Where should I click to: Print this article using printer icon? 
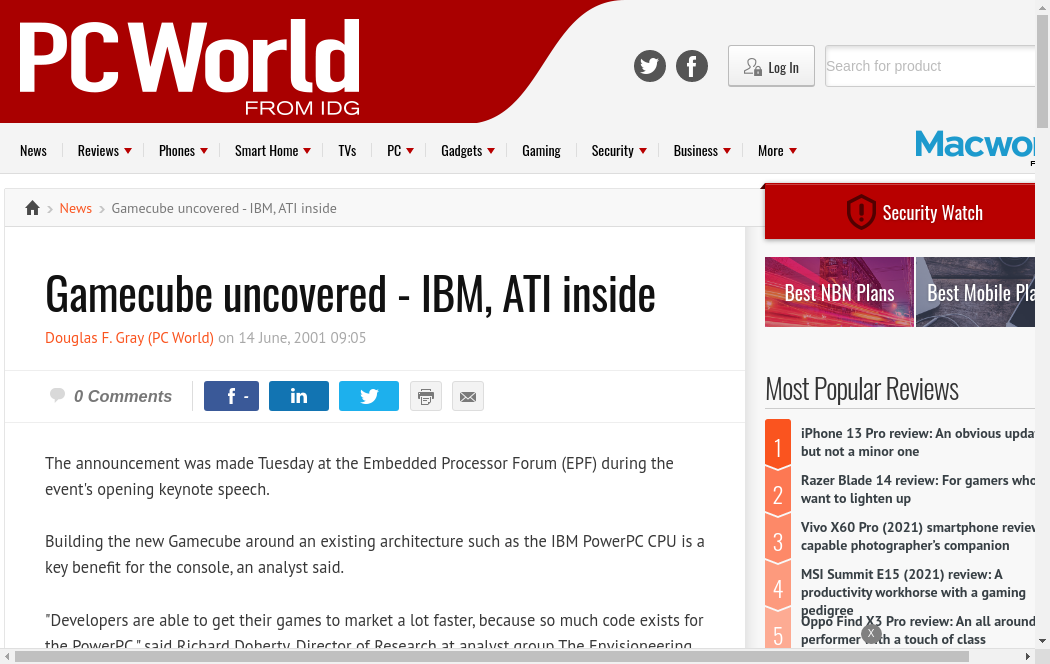[x=426, y=396]
